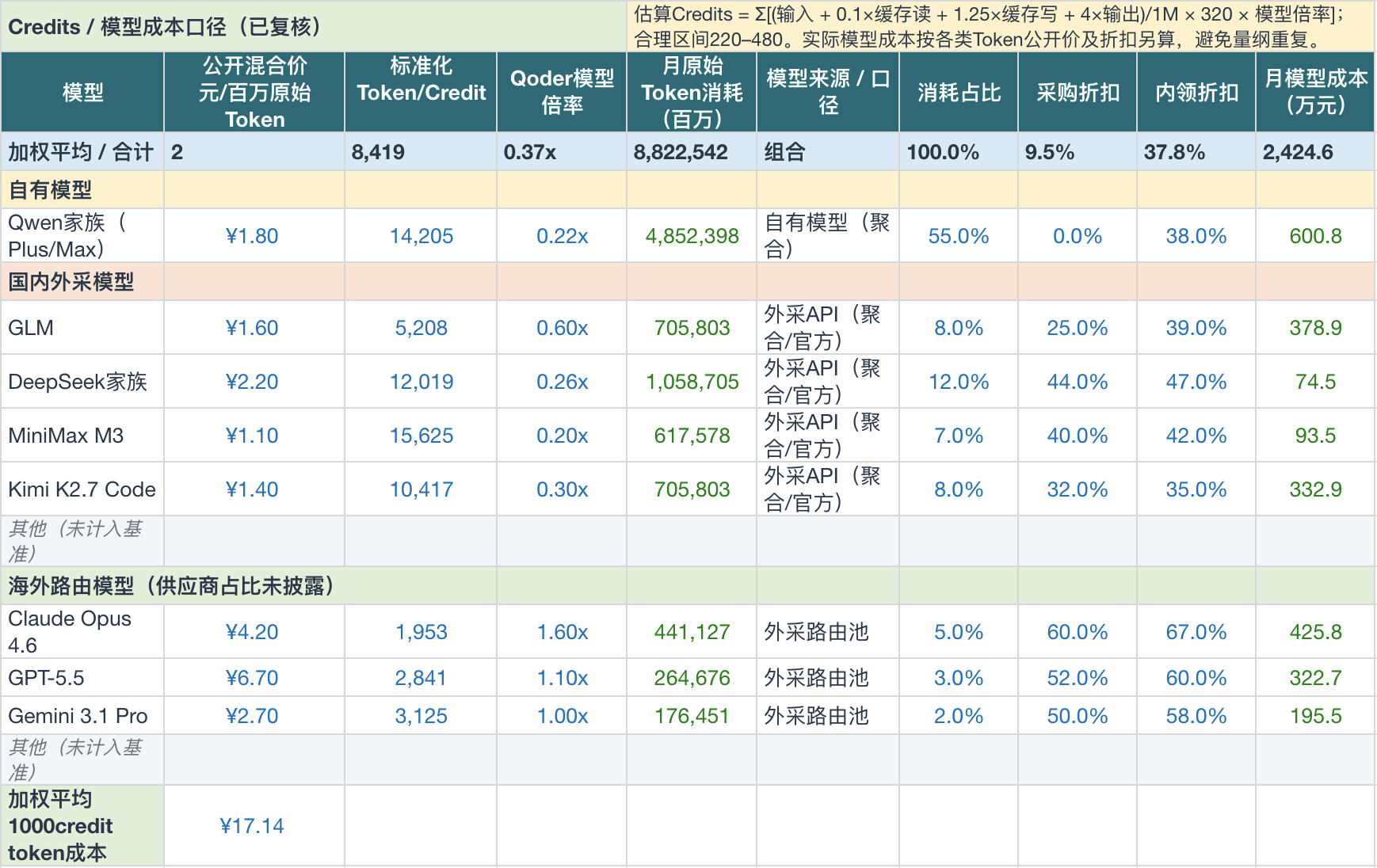Click MiniMax monthly cost 93.5

[x=1315, y=436]
